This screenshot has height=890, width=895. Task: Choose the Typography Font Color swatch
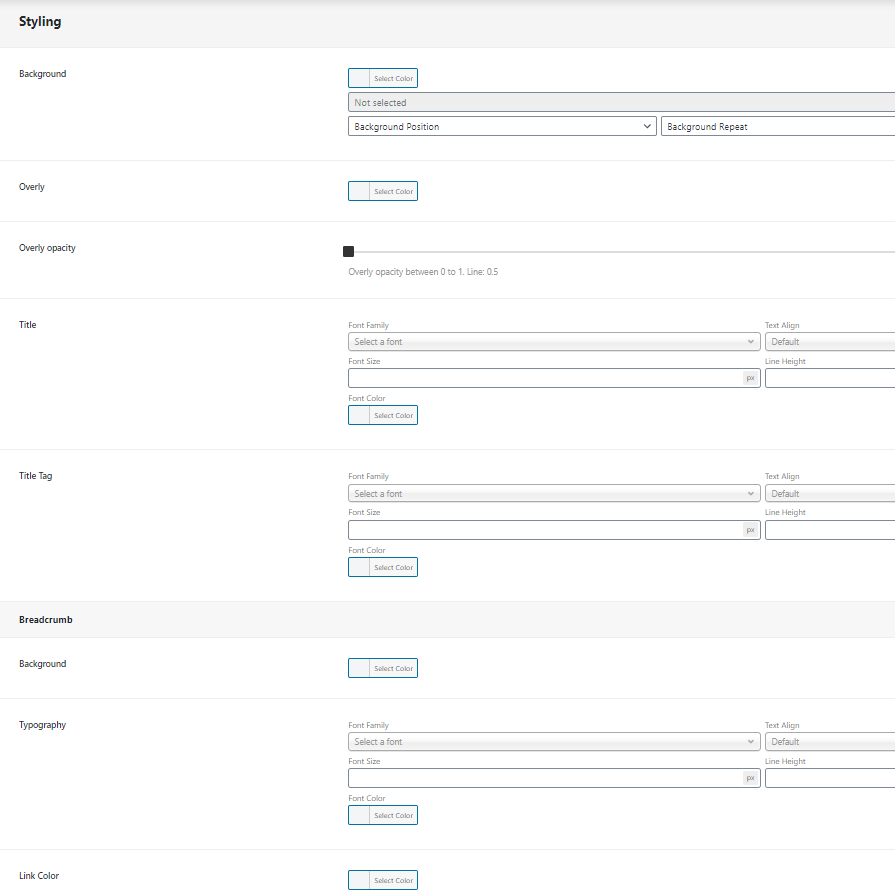(x=383, y=815)
